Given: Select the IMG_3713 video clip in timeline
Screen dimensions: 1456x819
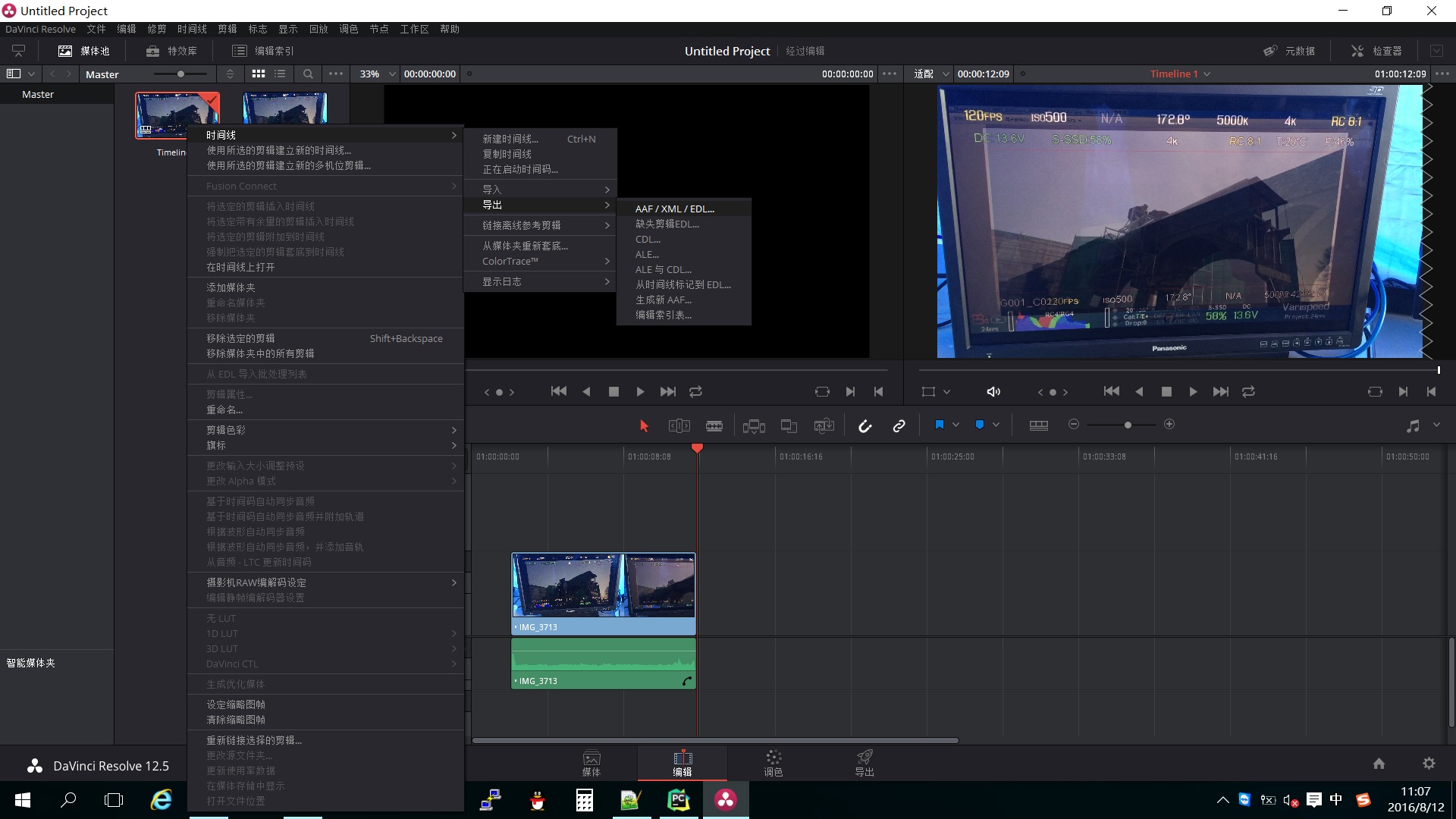Looking at the screenshot, I should tap(603, 591).
